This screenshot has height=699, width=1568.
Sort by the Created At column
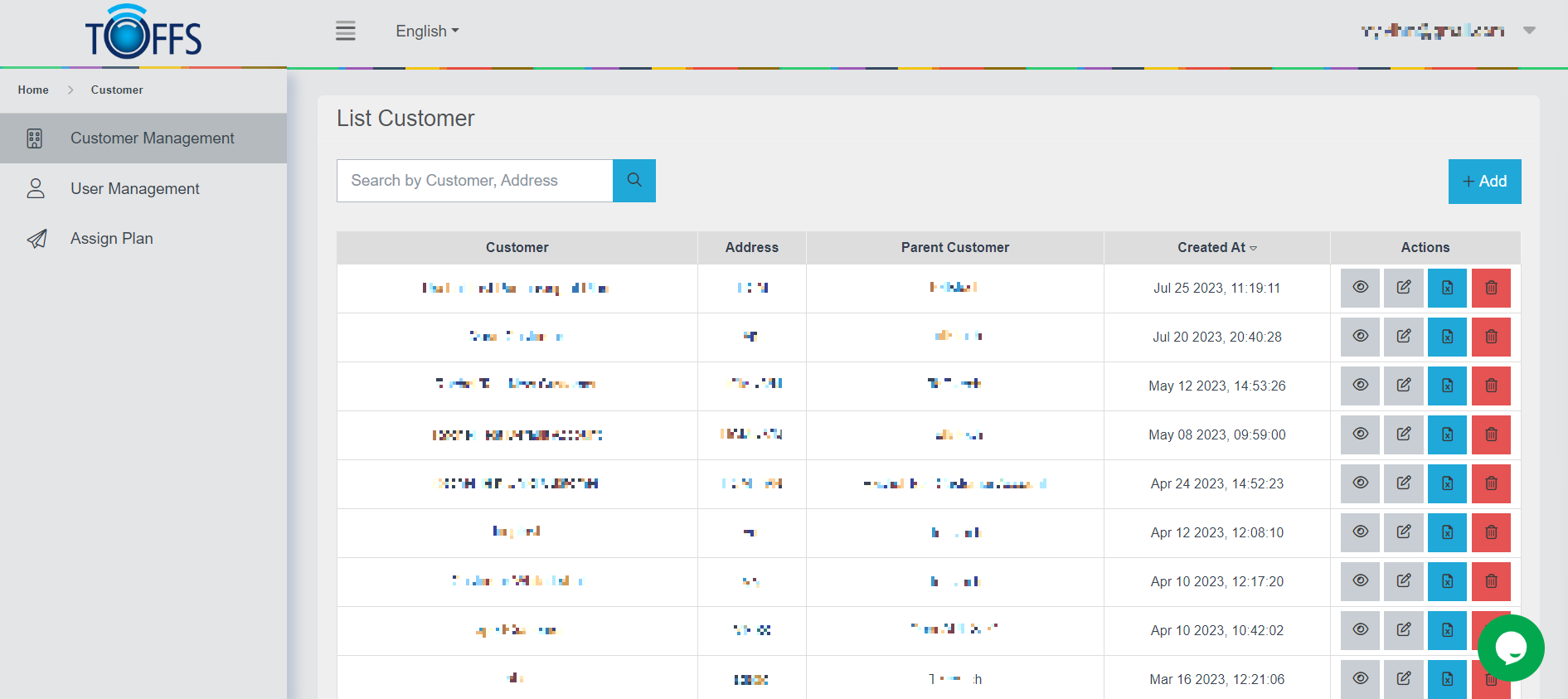point(1216,248)
